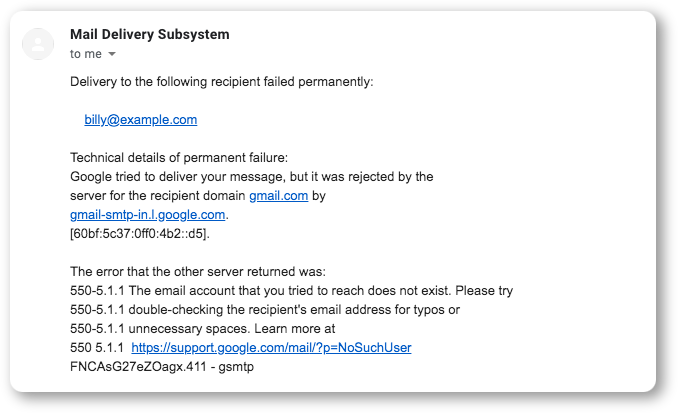
Task: Click the "email account...does not exist" error line
Action: tap(291, 291)
